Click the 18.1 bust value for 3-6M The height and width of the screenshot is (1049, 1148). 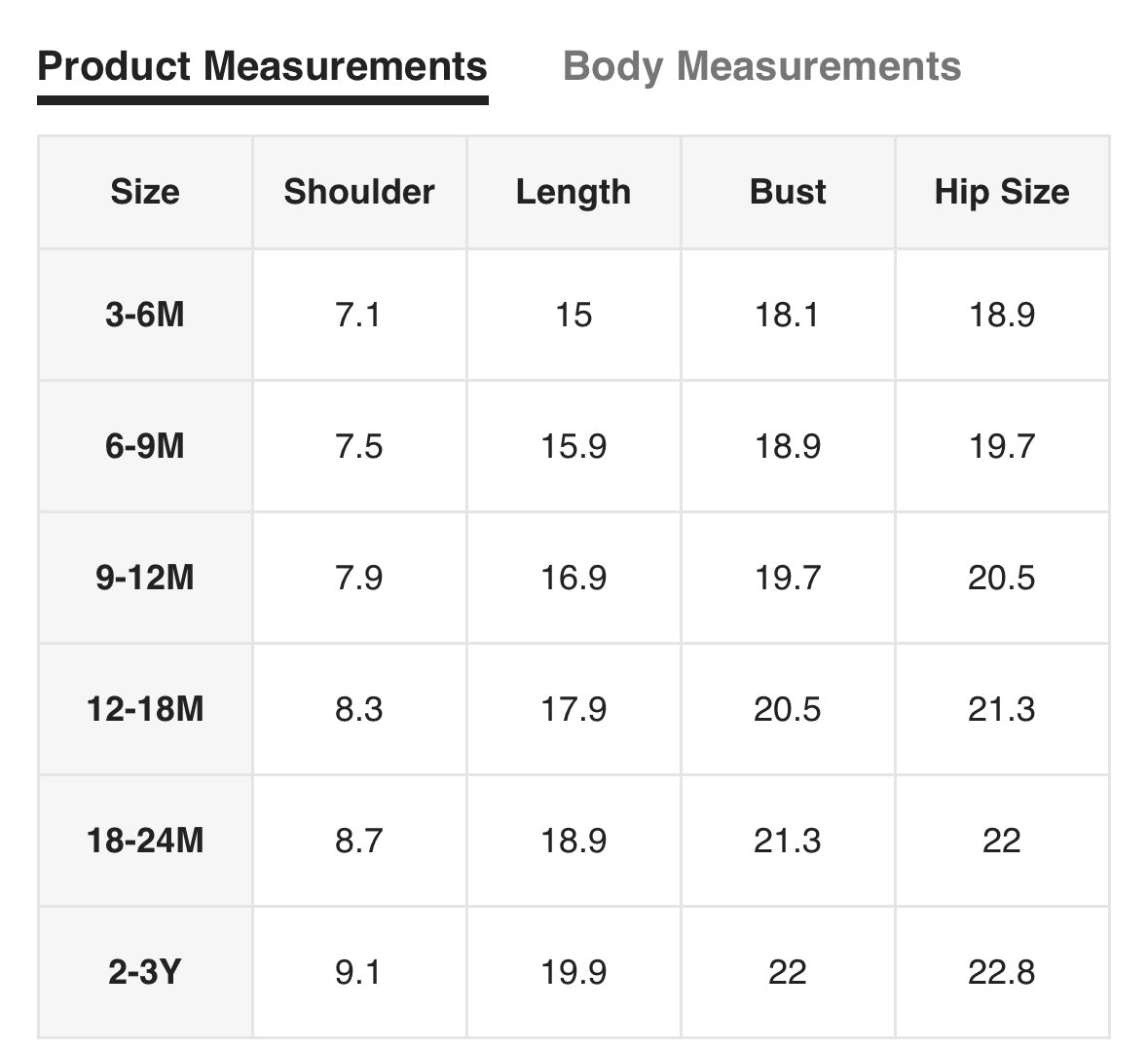coord(787,315)
